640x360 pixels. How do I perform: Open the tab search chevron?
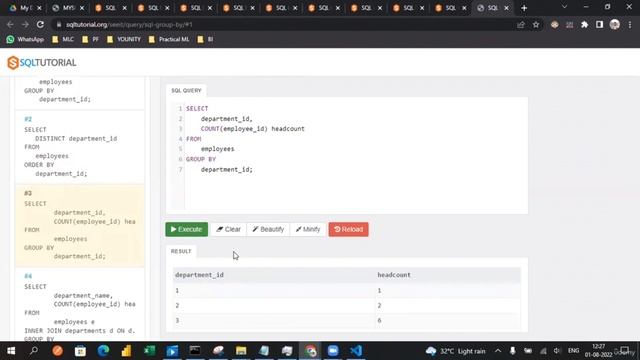564,7
